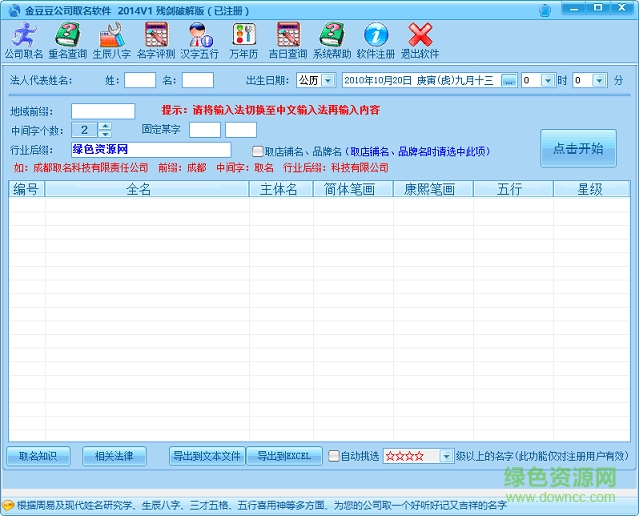Viewport: 639px width, 516px height.
Task: Open 重名查询 duplicate name search
Action: coord(69,40)
